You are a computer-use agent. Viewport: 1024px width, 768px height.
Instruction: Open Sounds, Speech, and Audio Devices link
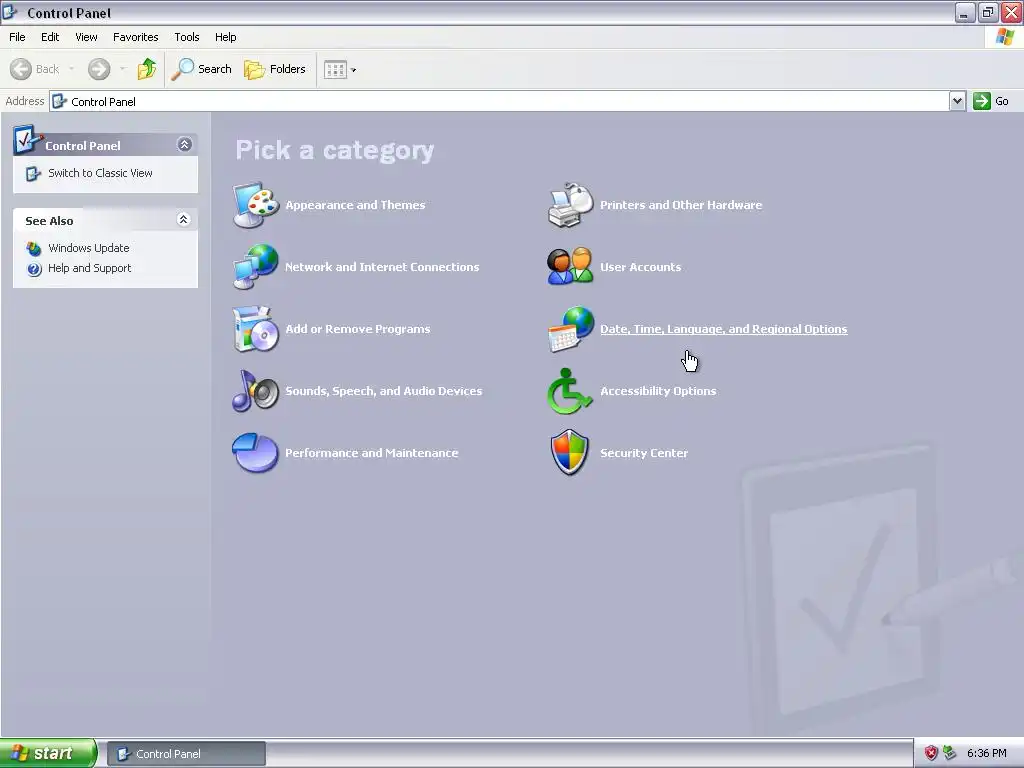click(x=383, y=391)
